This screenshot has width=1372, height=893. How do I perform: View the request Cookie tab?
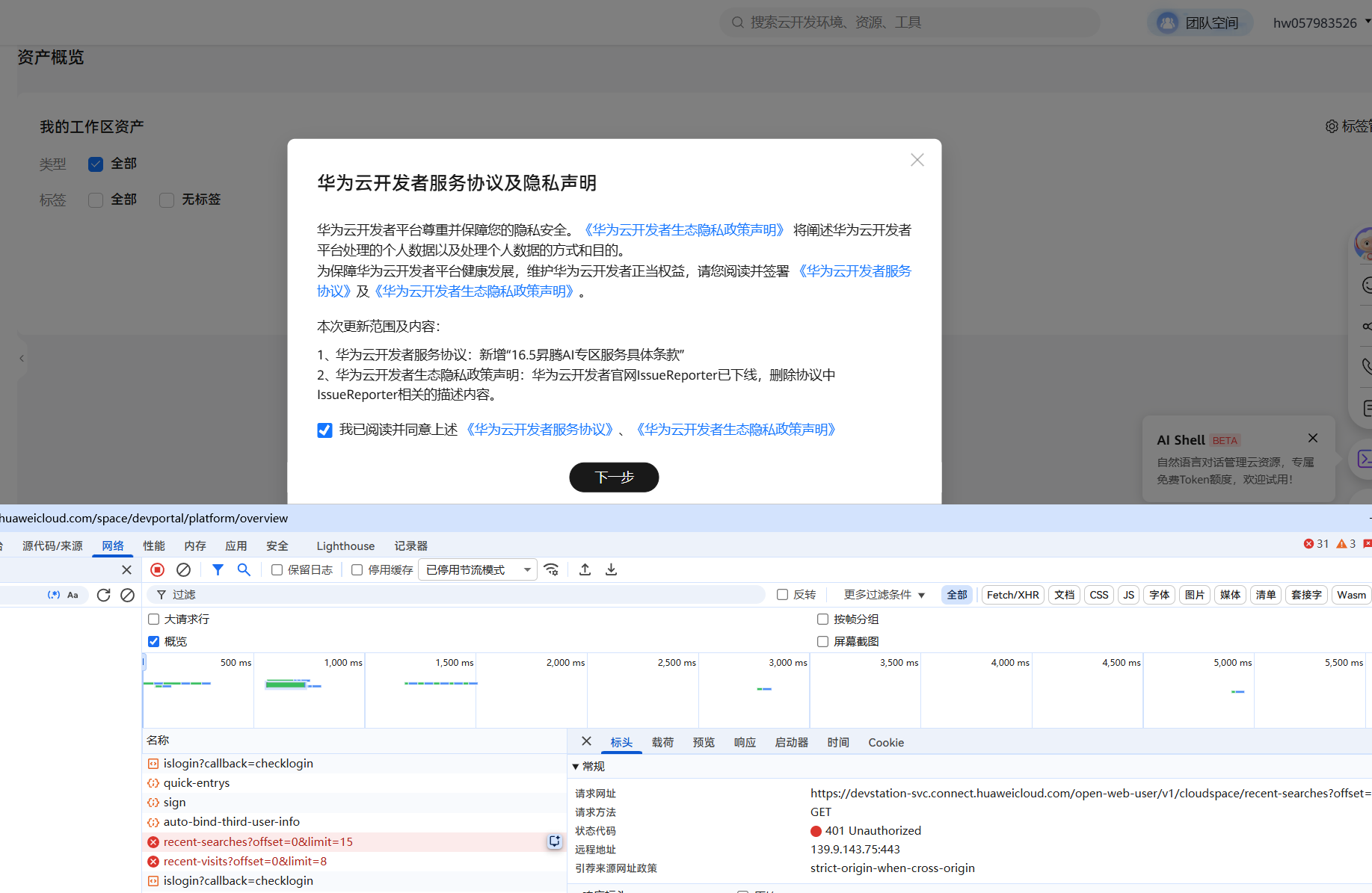(x=886, y=742)
